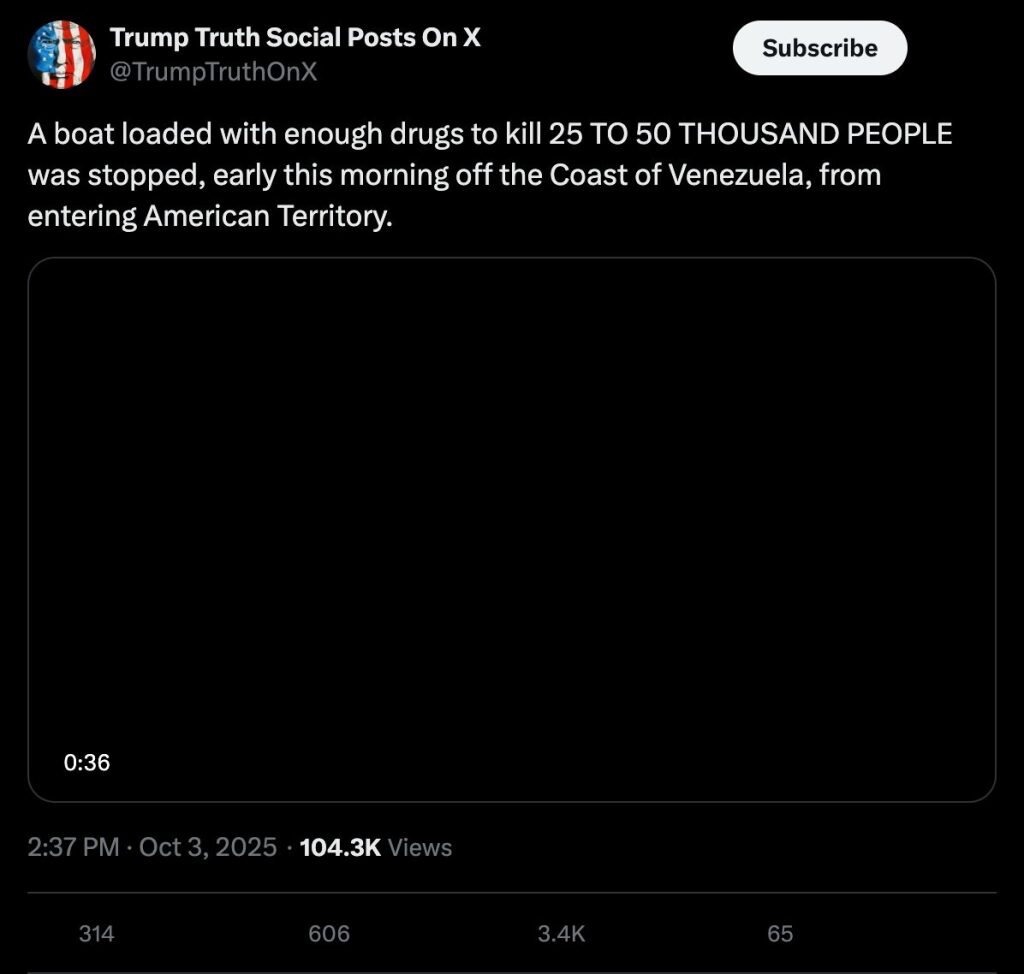1024x974 pixels.
Task: Play the embedded video in the post
Action: 511,529
